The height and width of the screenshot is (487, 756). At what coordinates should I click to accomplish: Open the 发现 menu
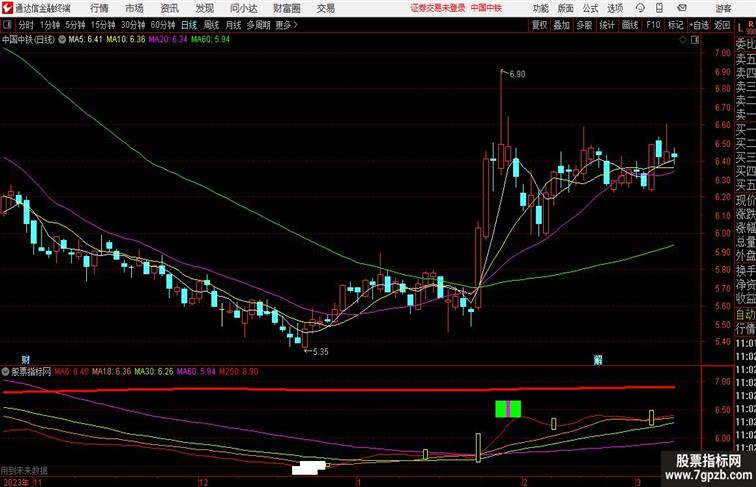[204, 8]
